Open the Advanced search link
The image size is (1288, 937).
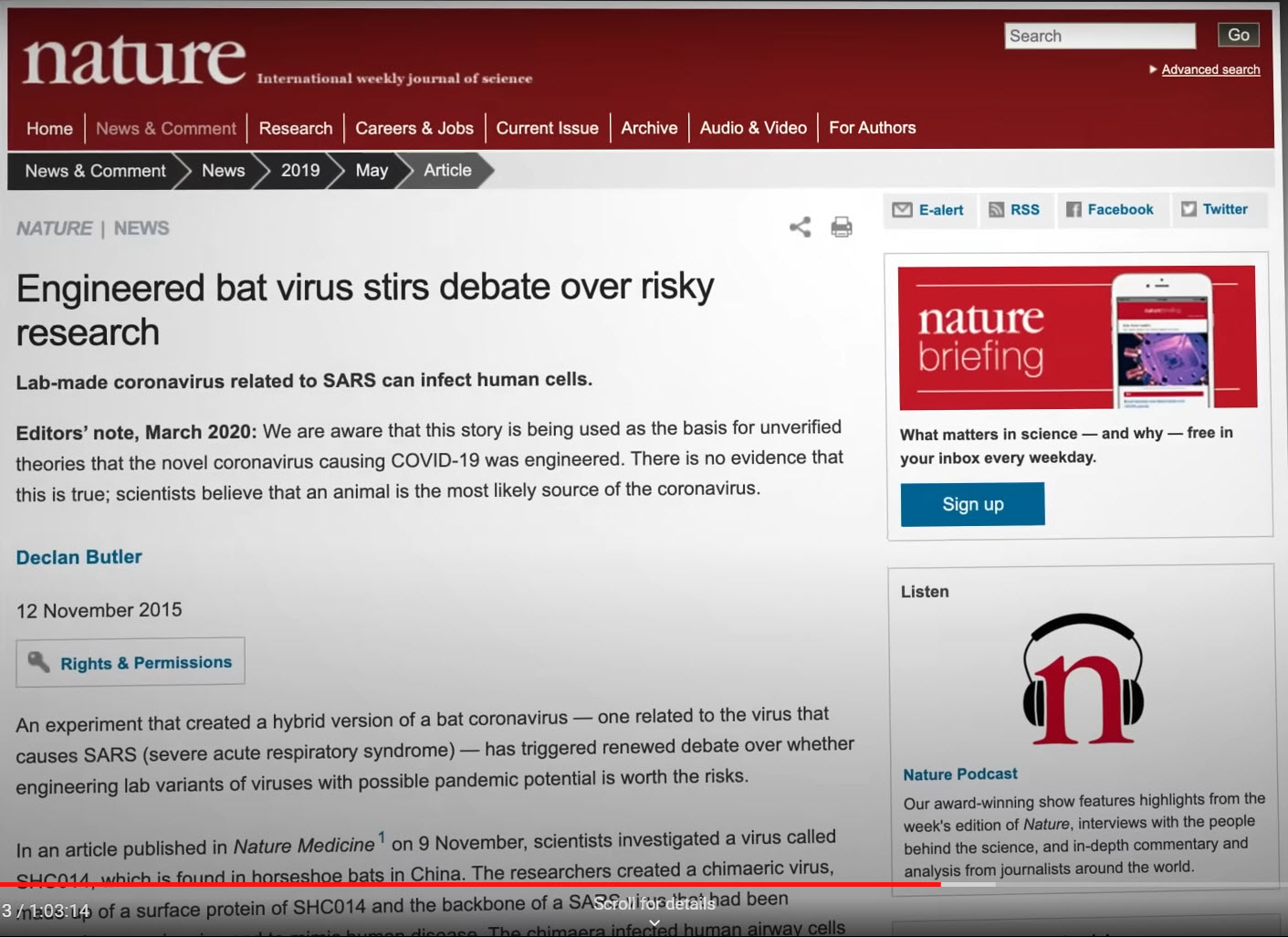[x=1209, y=69]
